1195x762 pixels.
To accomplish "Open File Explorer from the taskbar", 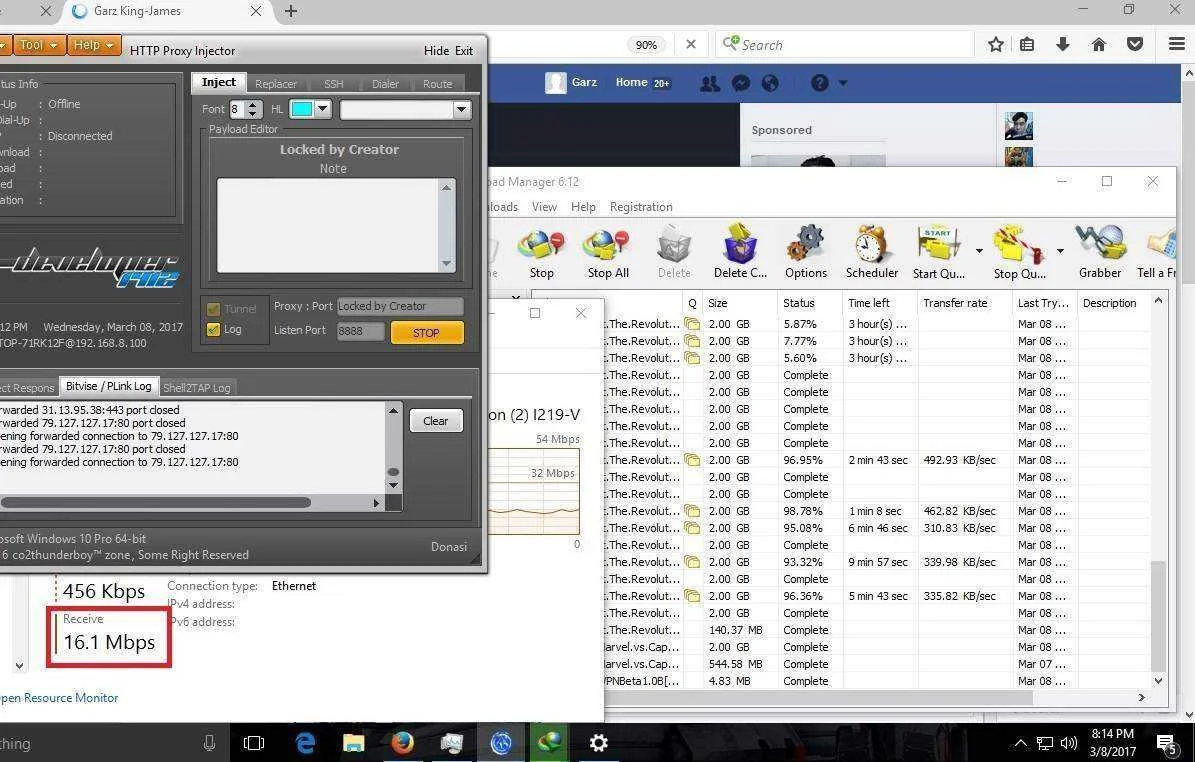I will click(354, 742).
